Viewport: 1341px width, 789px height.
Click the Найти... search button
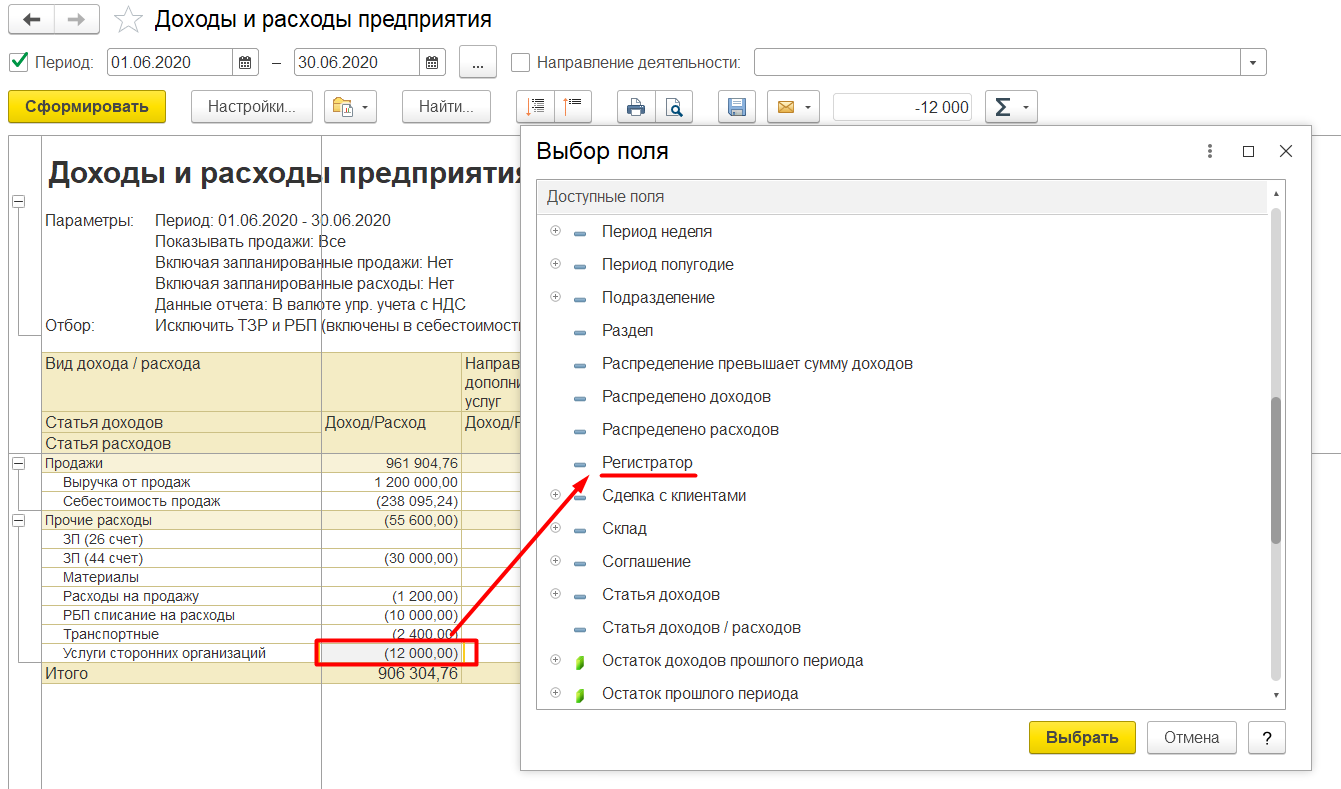[x=447, y=107]
